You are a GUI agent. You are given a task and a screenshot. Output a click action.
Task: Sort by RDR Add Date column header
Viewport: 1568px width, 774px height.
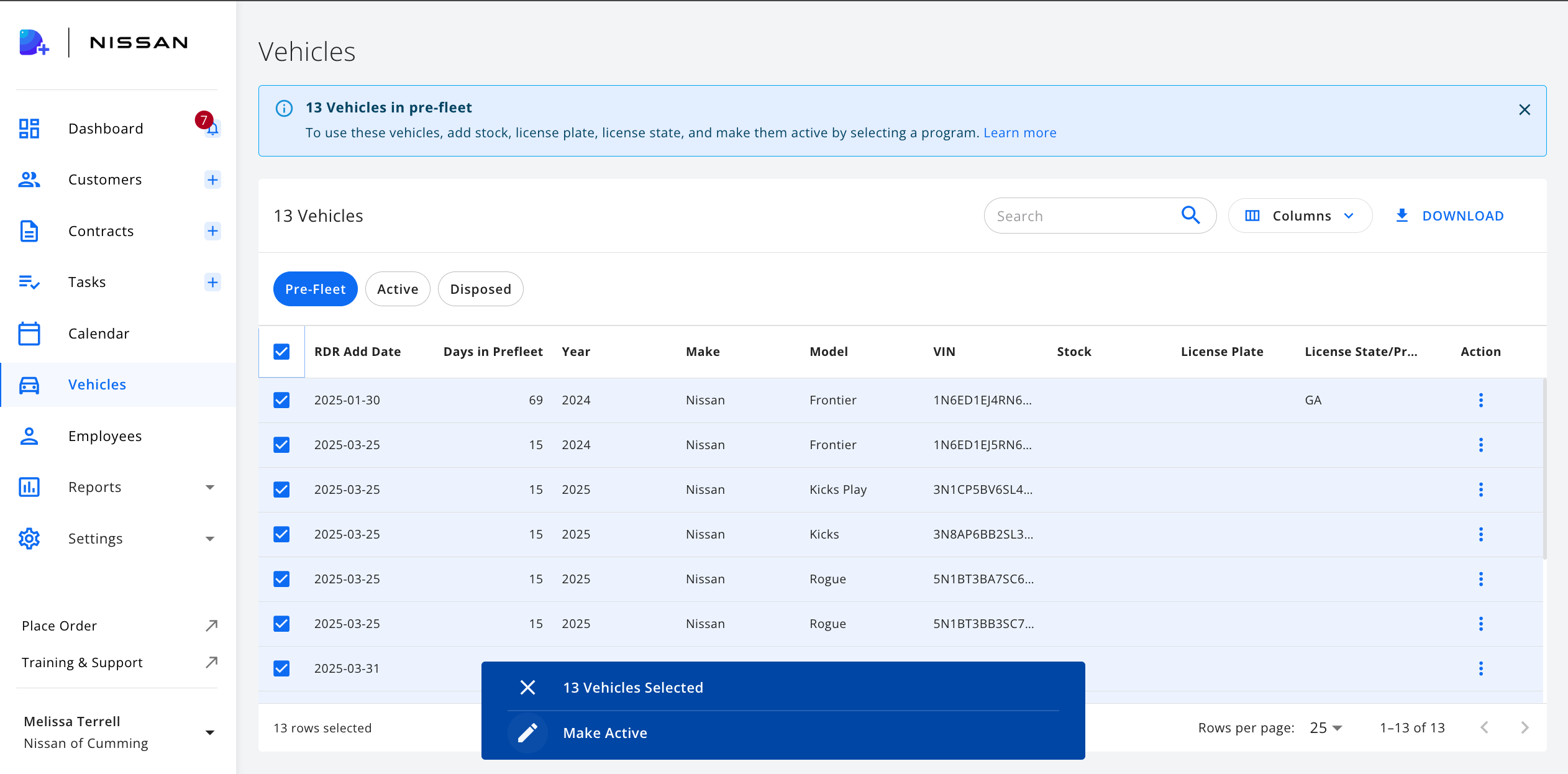(358, 352)
